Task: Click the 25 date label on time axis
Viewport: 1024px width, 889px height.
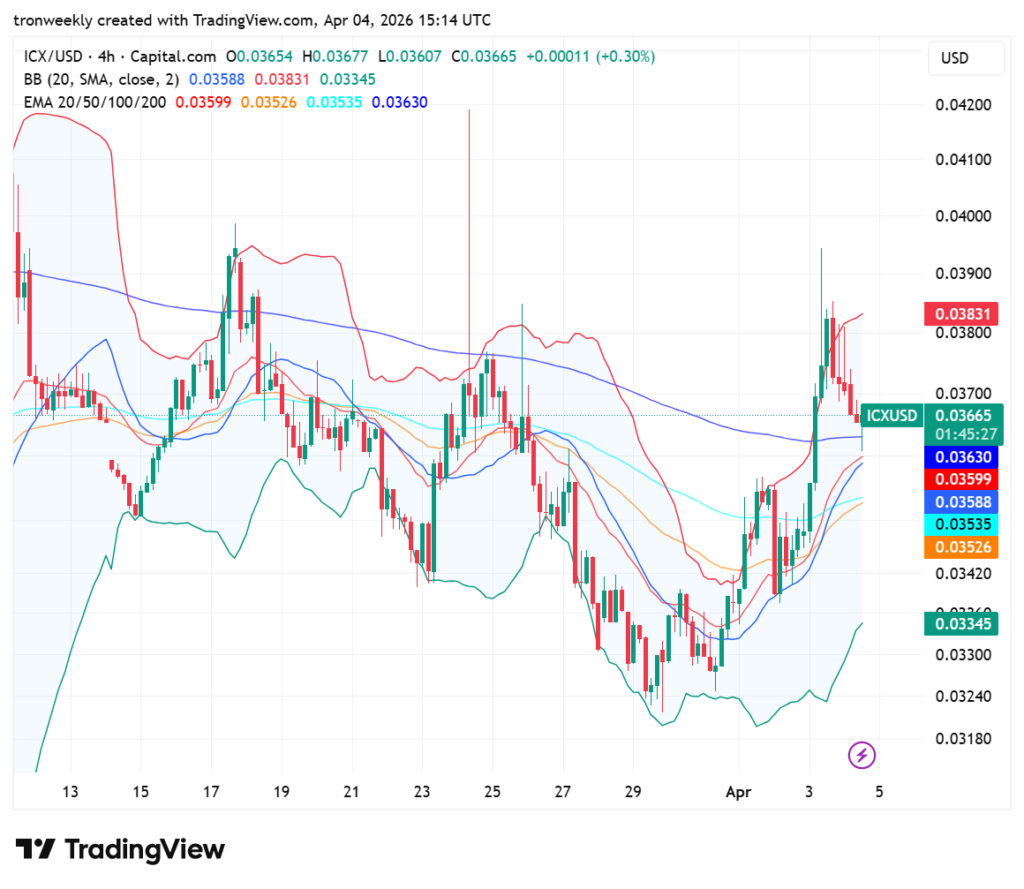Action: click(x=492, y=792)
